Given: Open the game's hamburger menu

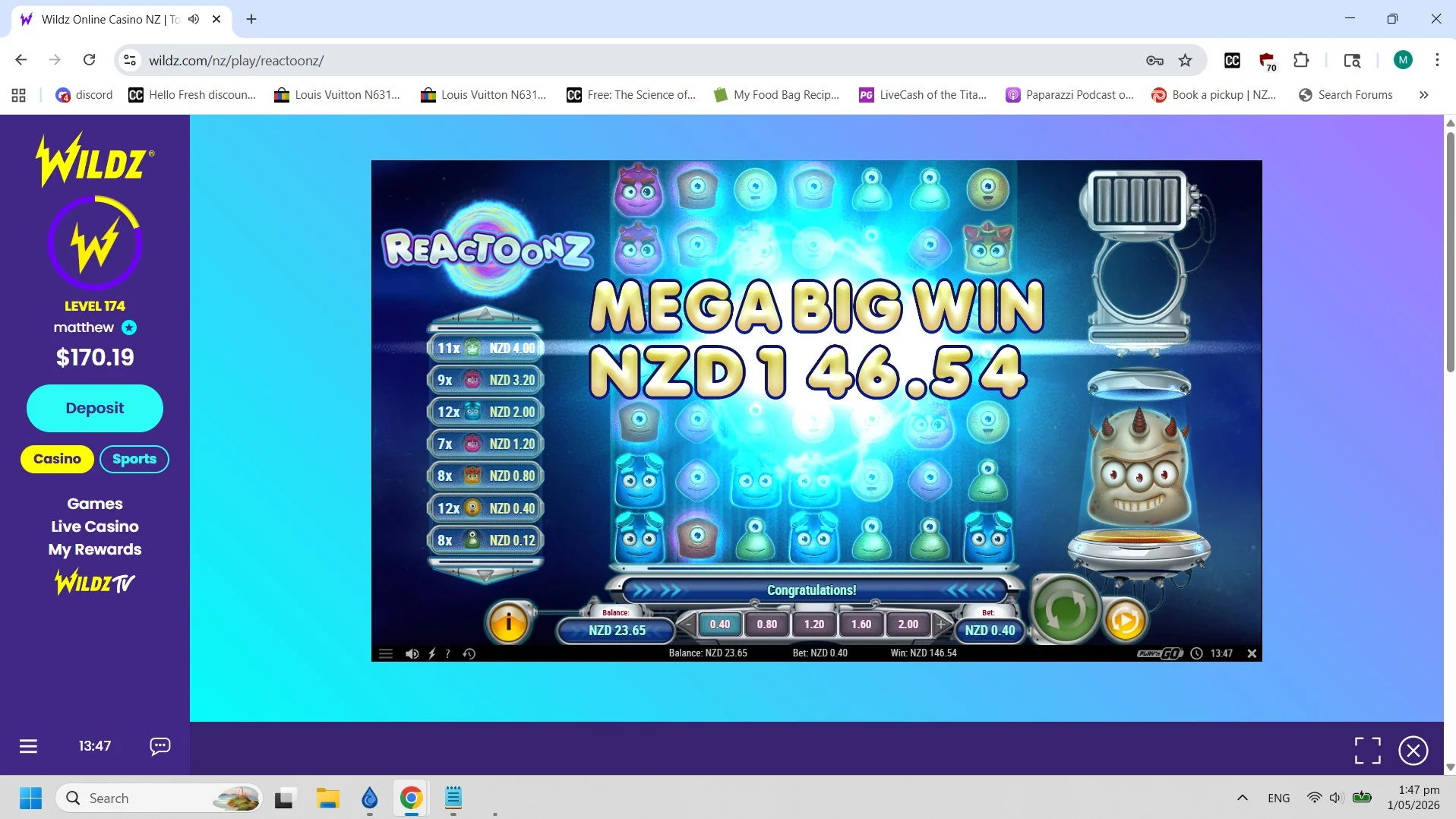Looking at the screenshot, I should point(386,653).
